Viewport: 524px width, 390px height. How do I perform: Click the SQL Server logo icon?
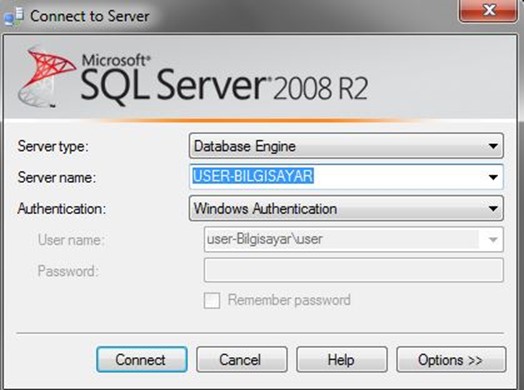(46, 78)
